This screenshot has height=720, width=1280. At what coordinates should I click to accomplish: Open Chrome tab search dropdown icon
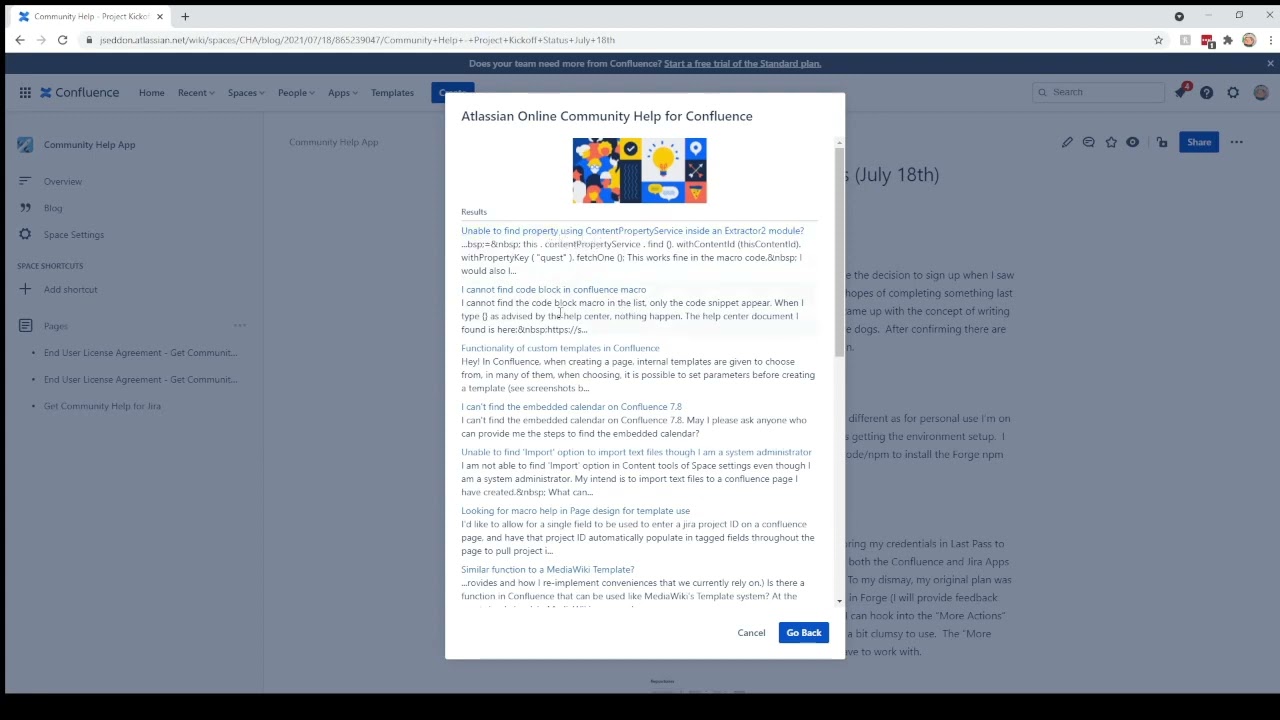click(x=1179, y=16)
